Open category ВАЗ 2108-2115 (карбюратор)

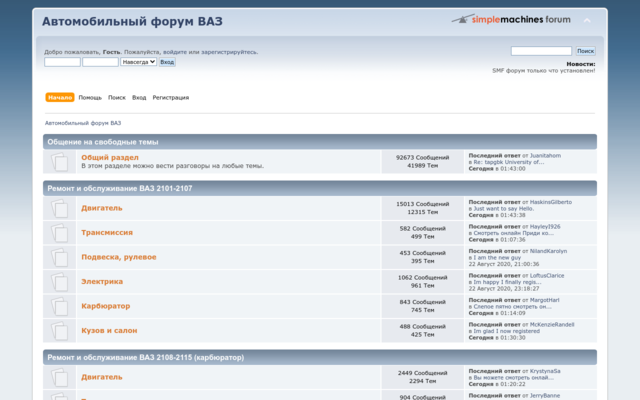146,358
